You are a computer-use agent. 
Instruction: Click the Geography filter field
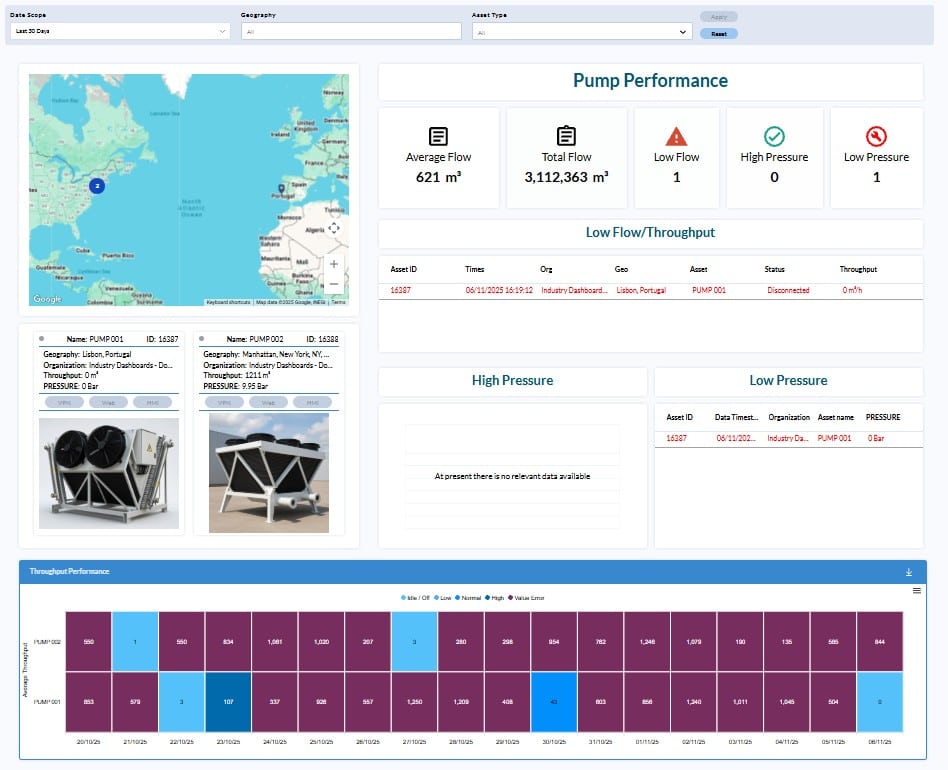click(350, 32)
